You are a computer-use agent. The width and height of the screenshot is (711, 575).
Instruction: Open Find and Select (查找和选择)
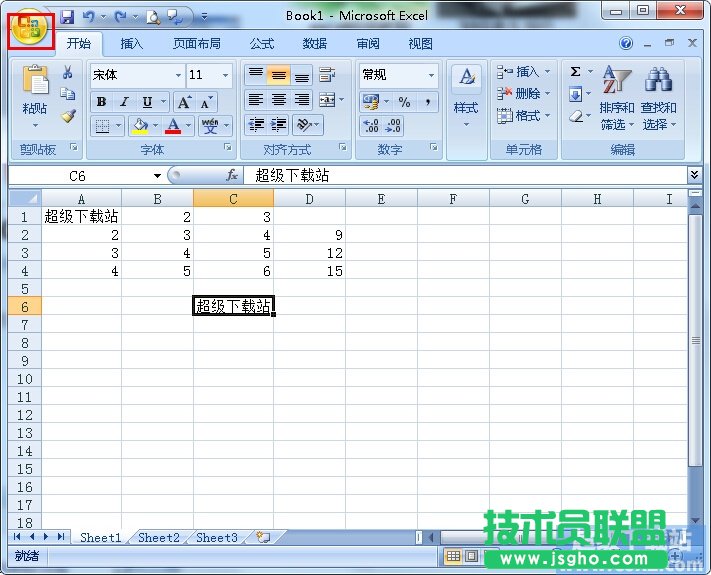pyautogui.click(x=658, y=98)
